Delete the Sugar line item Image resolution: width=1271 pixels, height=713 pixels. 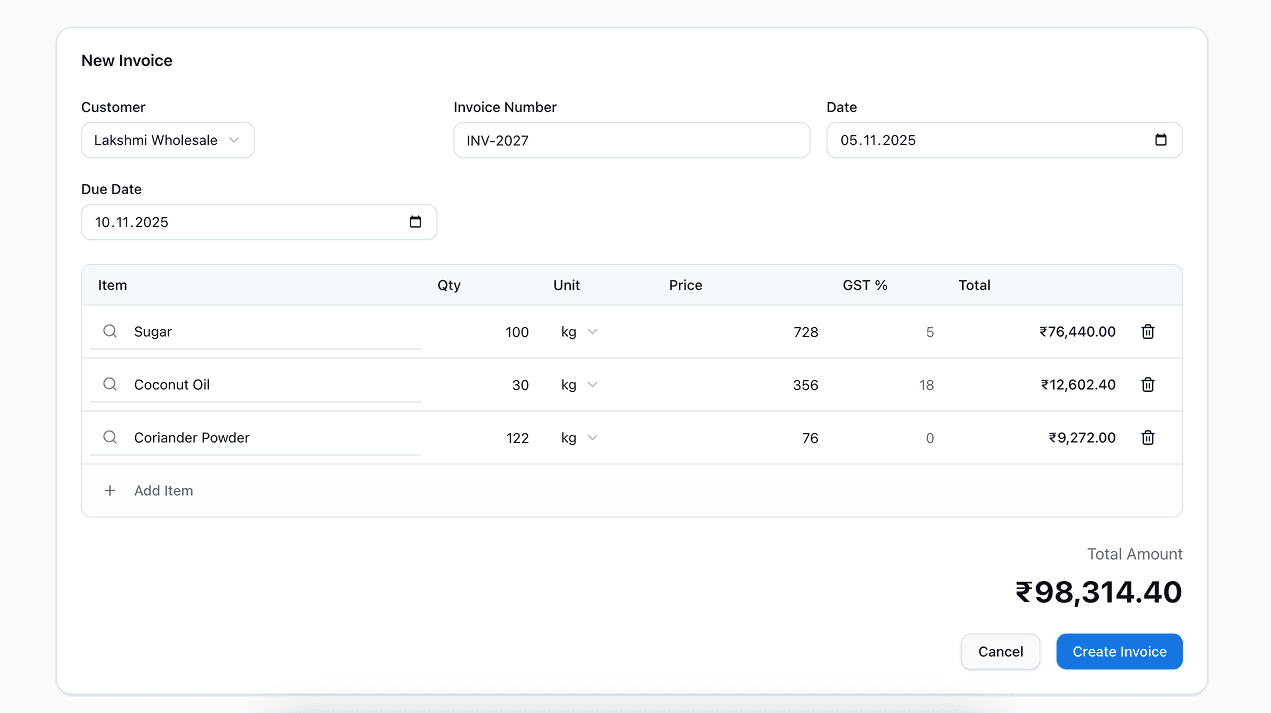click(x=1147, y=331)
